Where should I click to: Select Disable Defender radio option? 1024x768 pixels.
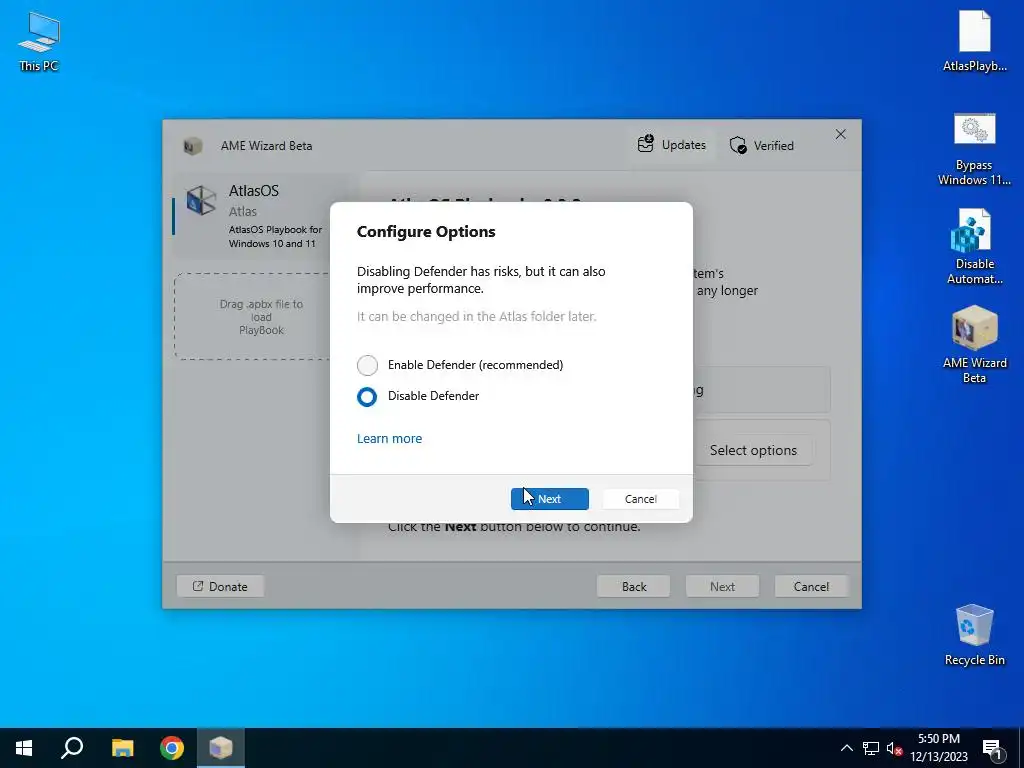367,396
